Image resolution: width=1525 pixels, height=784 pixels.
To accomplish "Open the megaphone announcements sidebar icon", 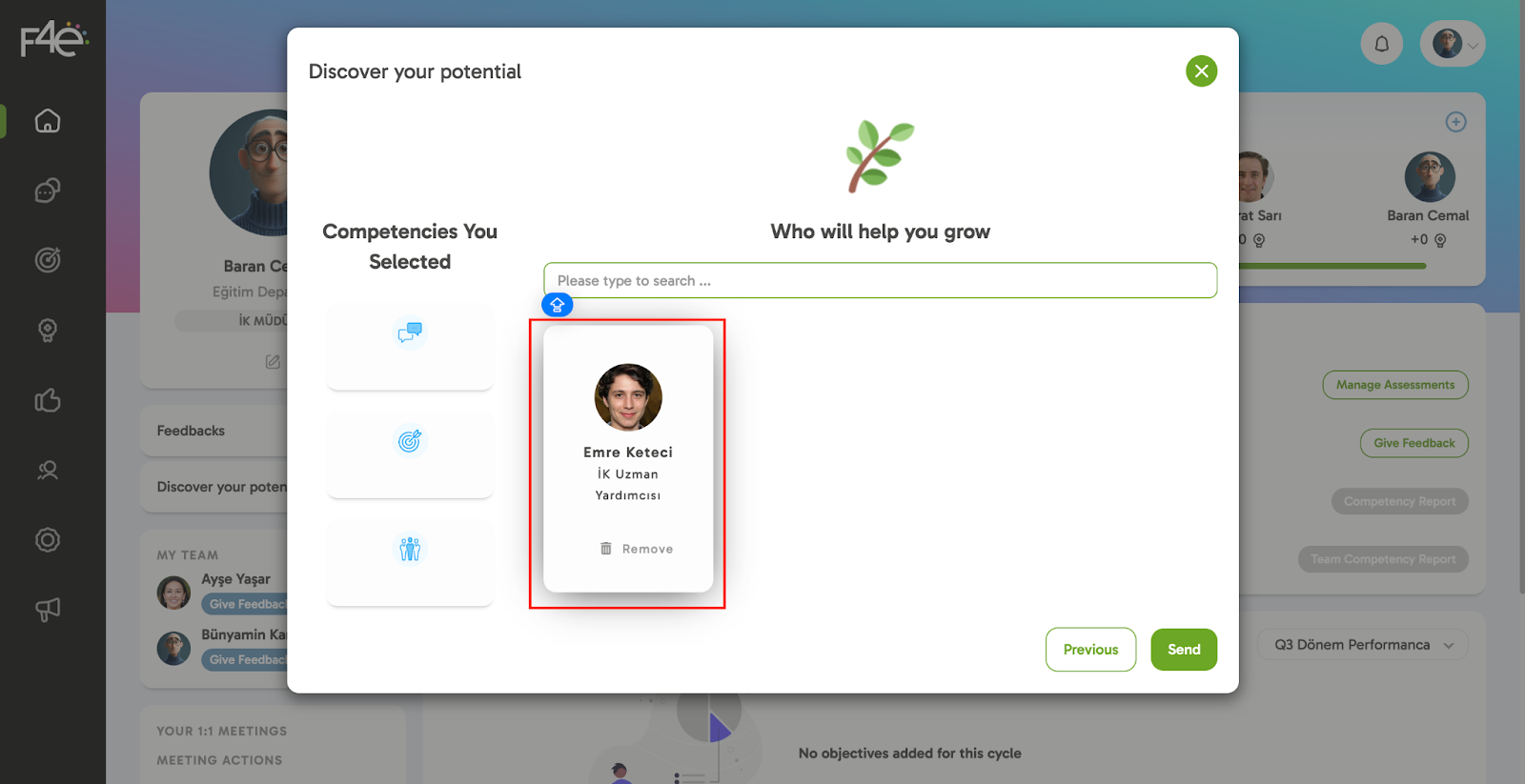I will [48, 610].
